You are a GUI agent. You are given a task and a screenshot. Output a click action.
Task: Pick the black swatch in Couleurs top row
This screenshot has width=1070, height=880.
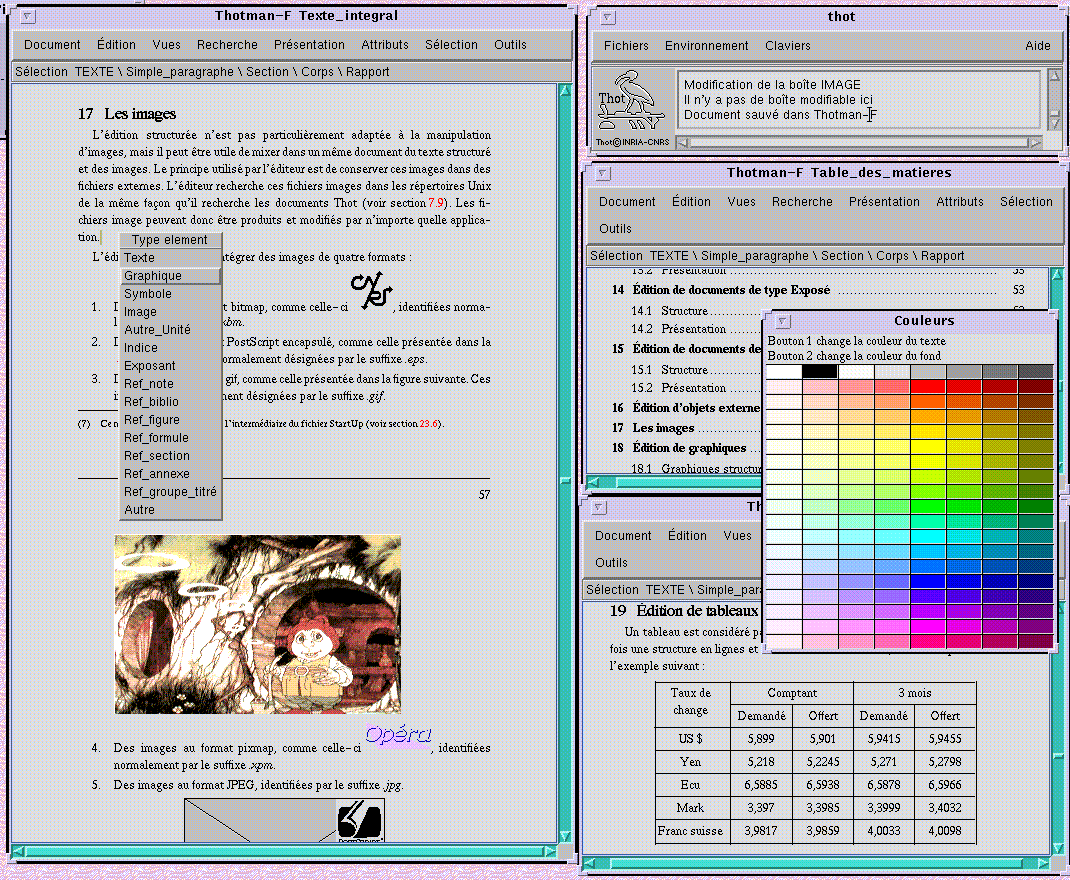pyautogui.click(x=820, y=371)
